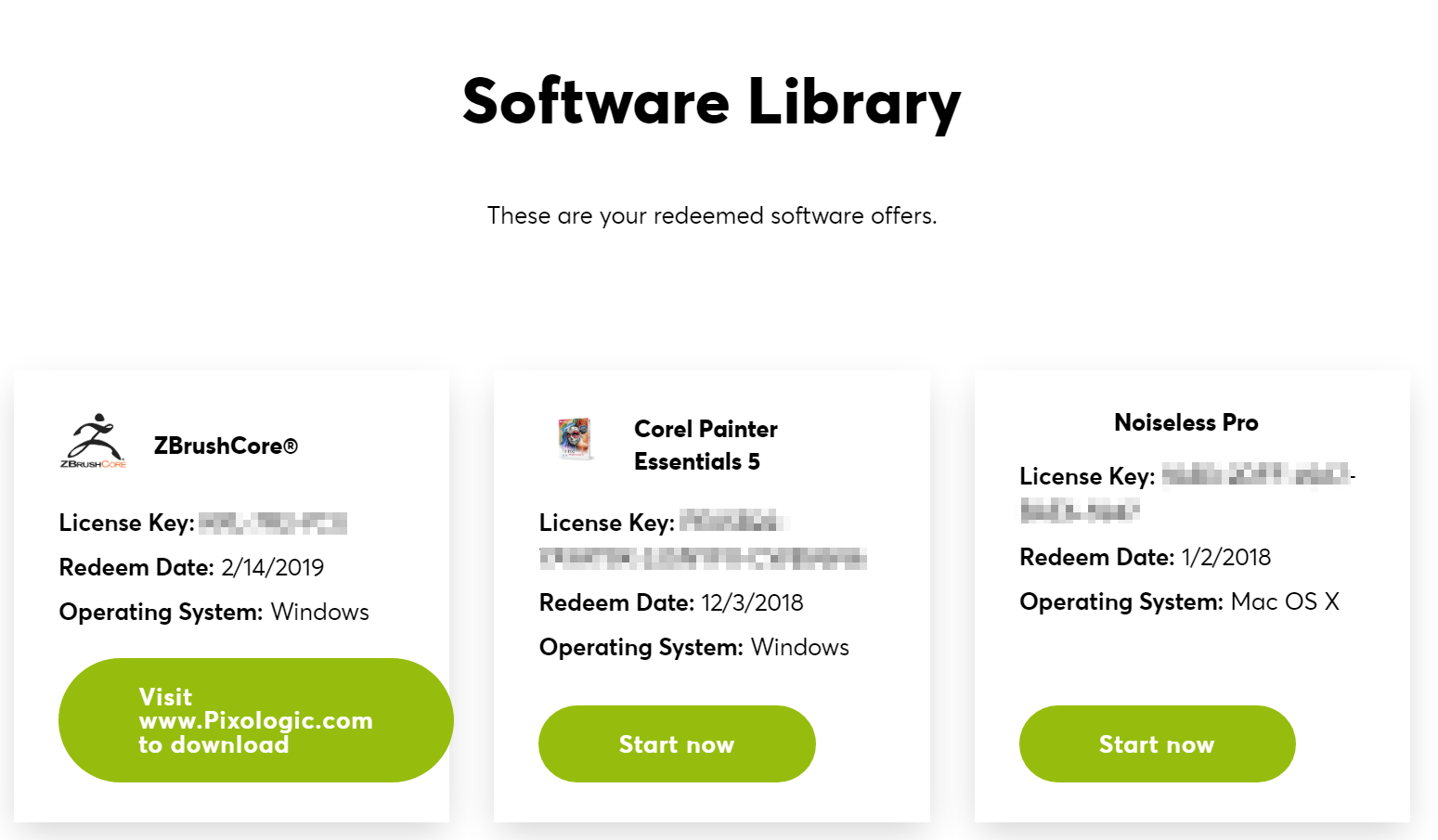Viewport: 1438px width, 840px height.
Task: Click the Corel Painter Essentials 5 card
Action: tap(711, 594)
